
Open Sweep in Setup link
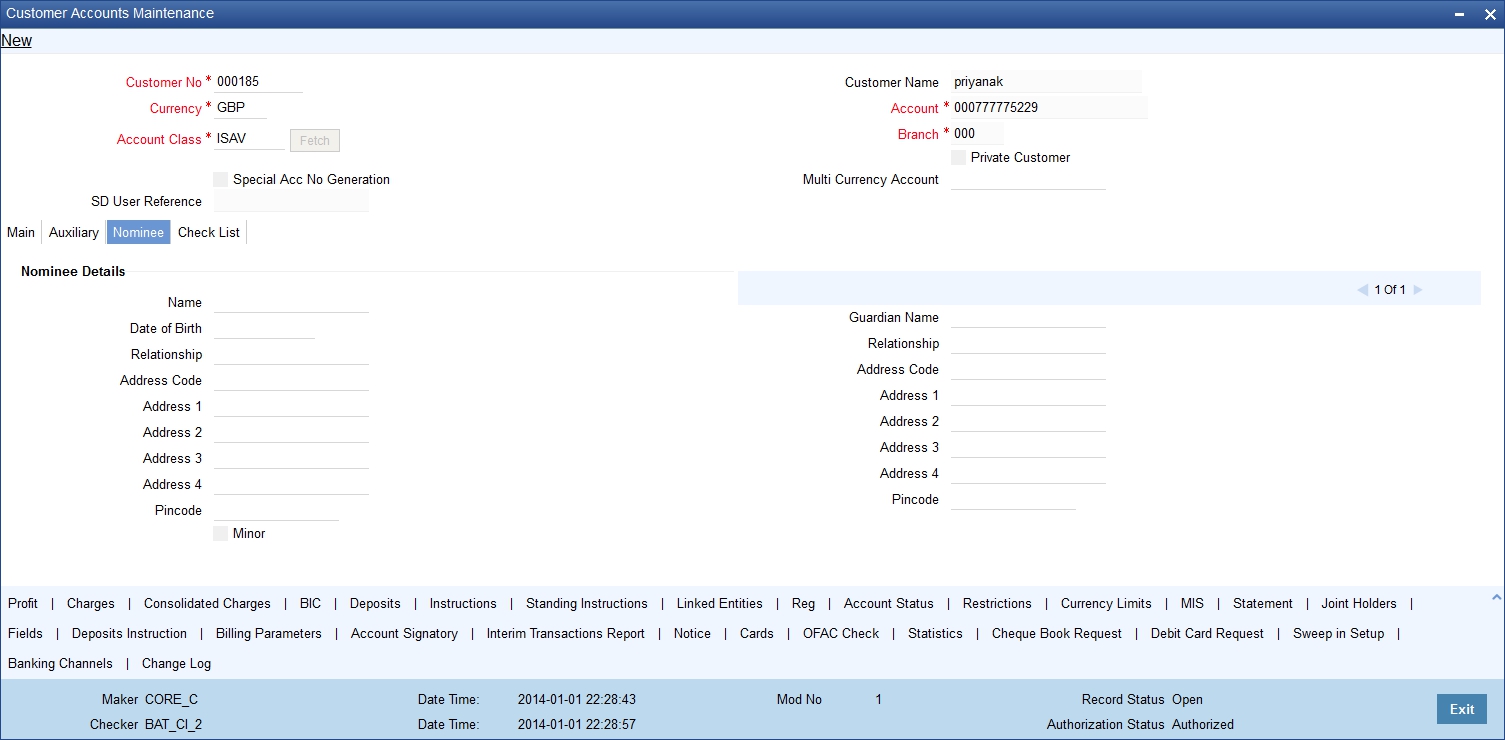coord(1338,633)
